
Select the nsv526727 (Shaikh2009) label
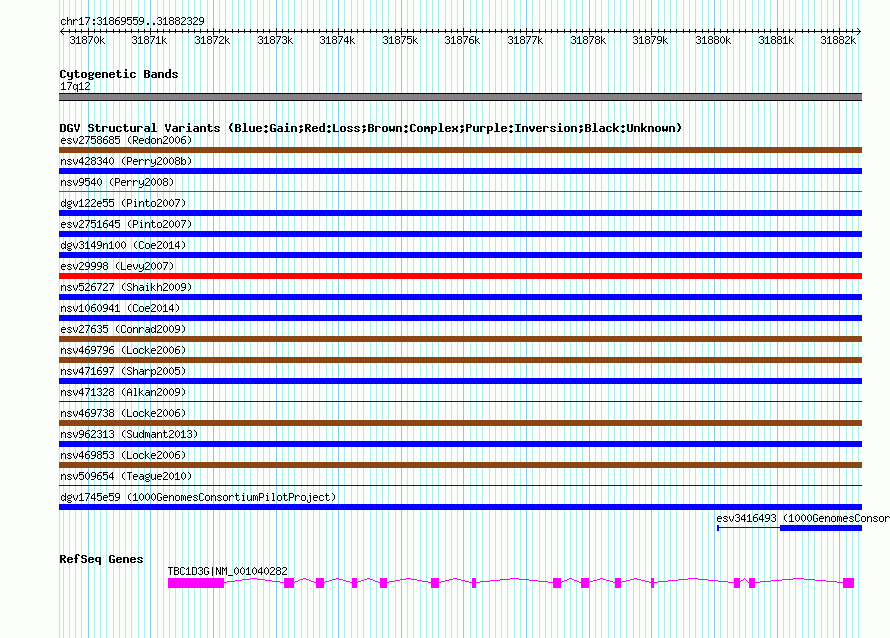[126, 287]
